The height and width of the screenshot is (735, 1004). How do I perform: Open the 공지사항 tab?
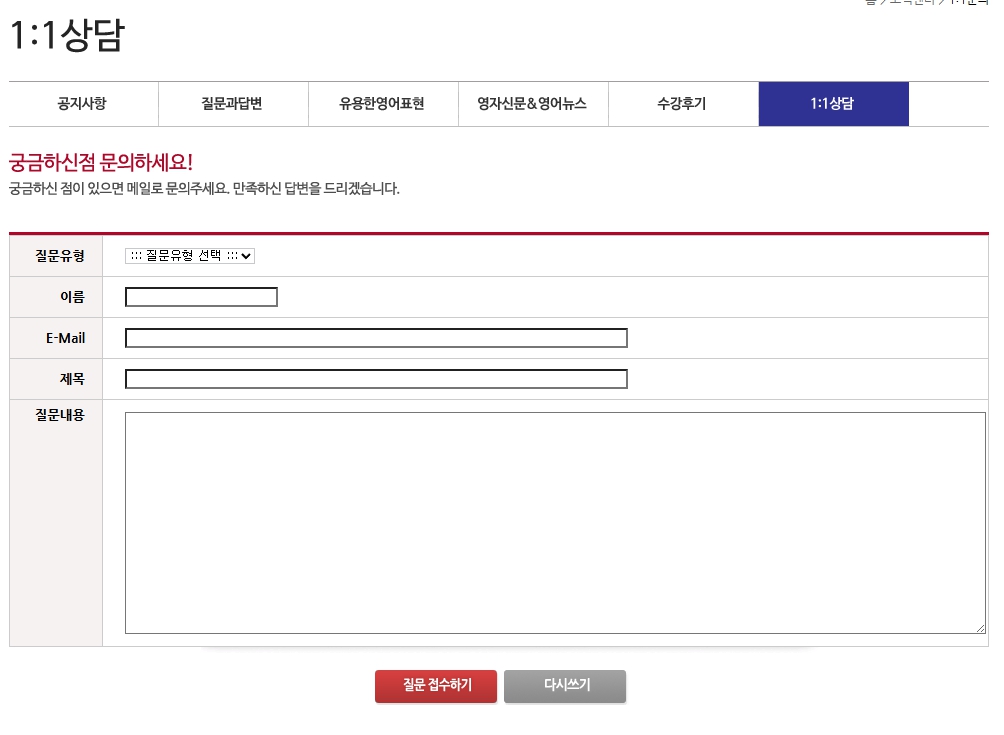pos(83,104)
